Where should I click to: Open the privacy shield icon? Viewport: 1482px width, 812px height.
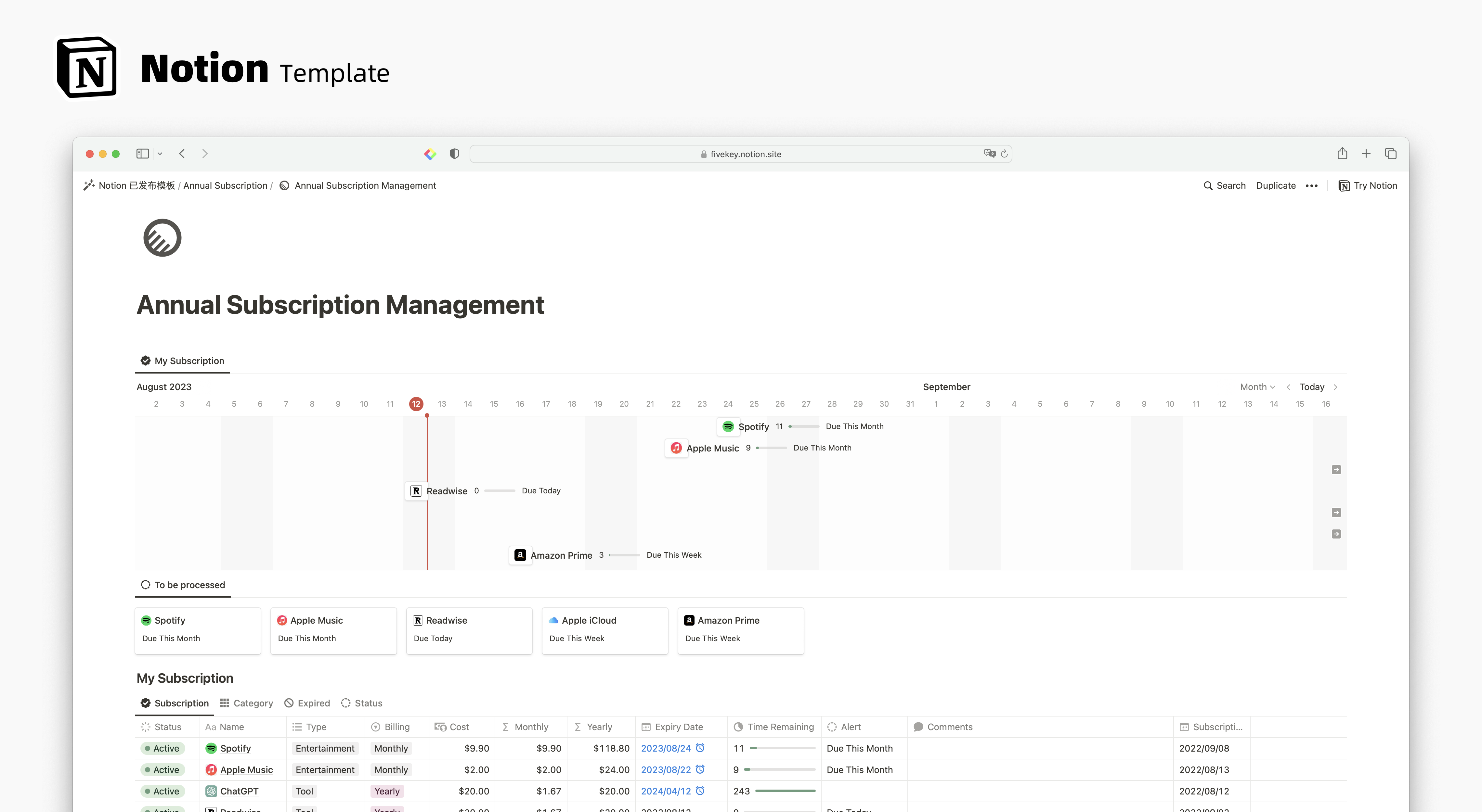click(454, 154)
